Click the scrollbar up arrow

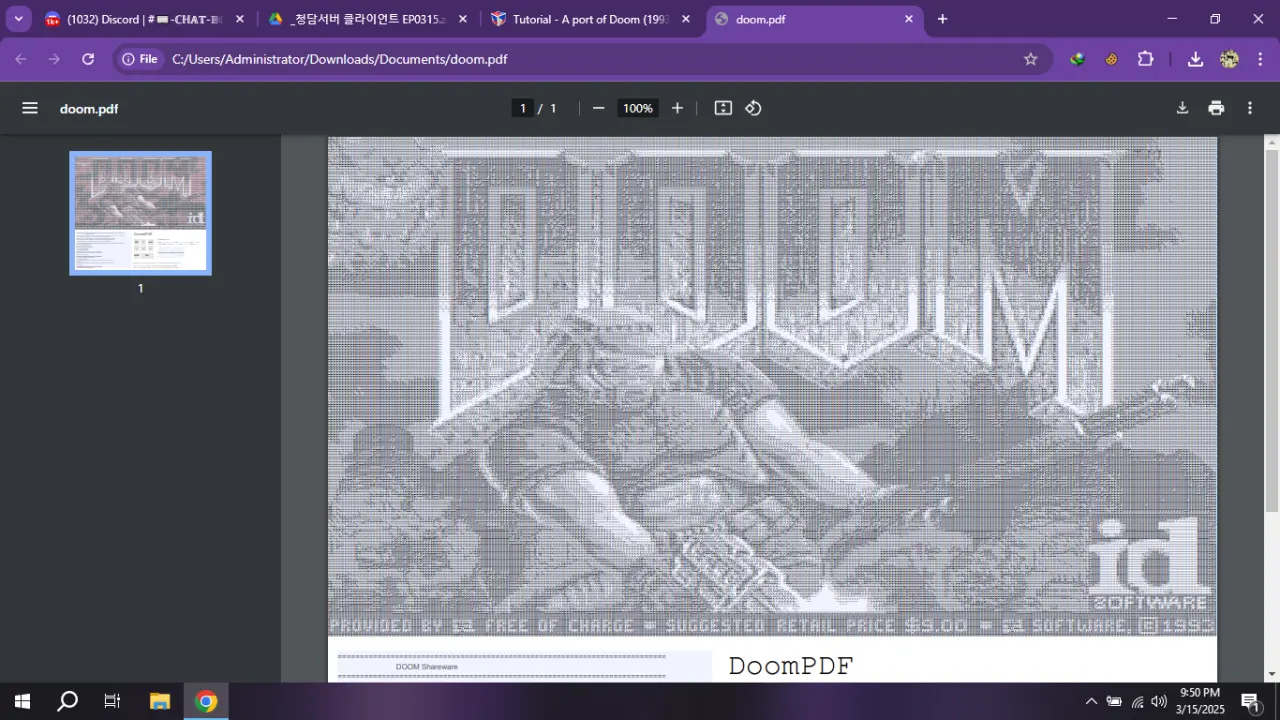point(1272,142)
